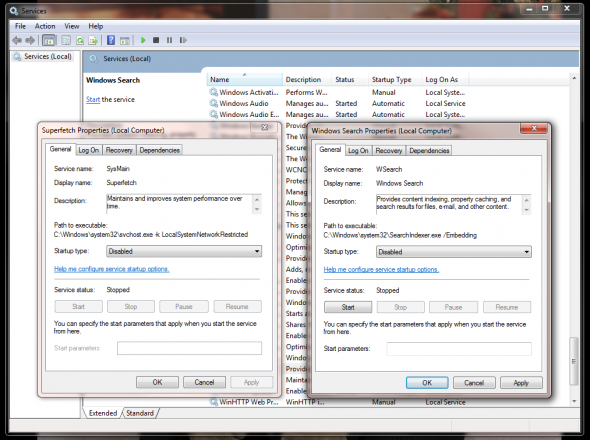Open the View menu
The width and height of the screenshot is (590, 440).
71,26
